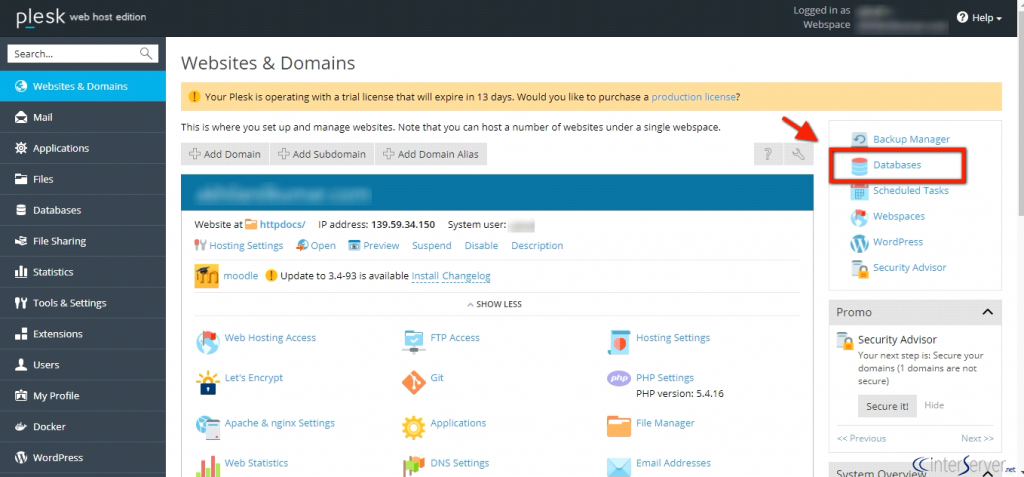Open Databases in the sidebar
This screenshot has height=477, width=1024.
tap(83, 210)
